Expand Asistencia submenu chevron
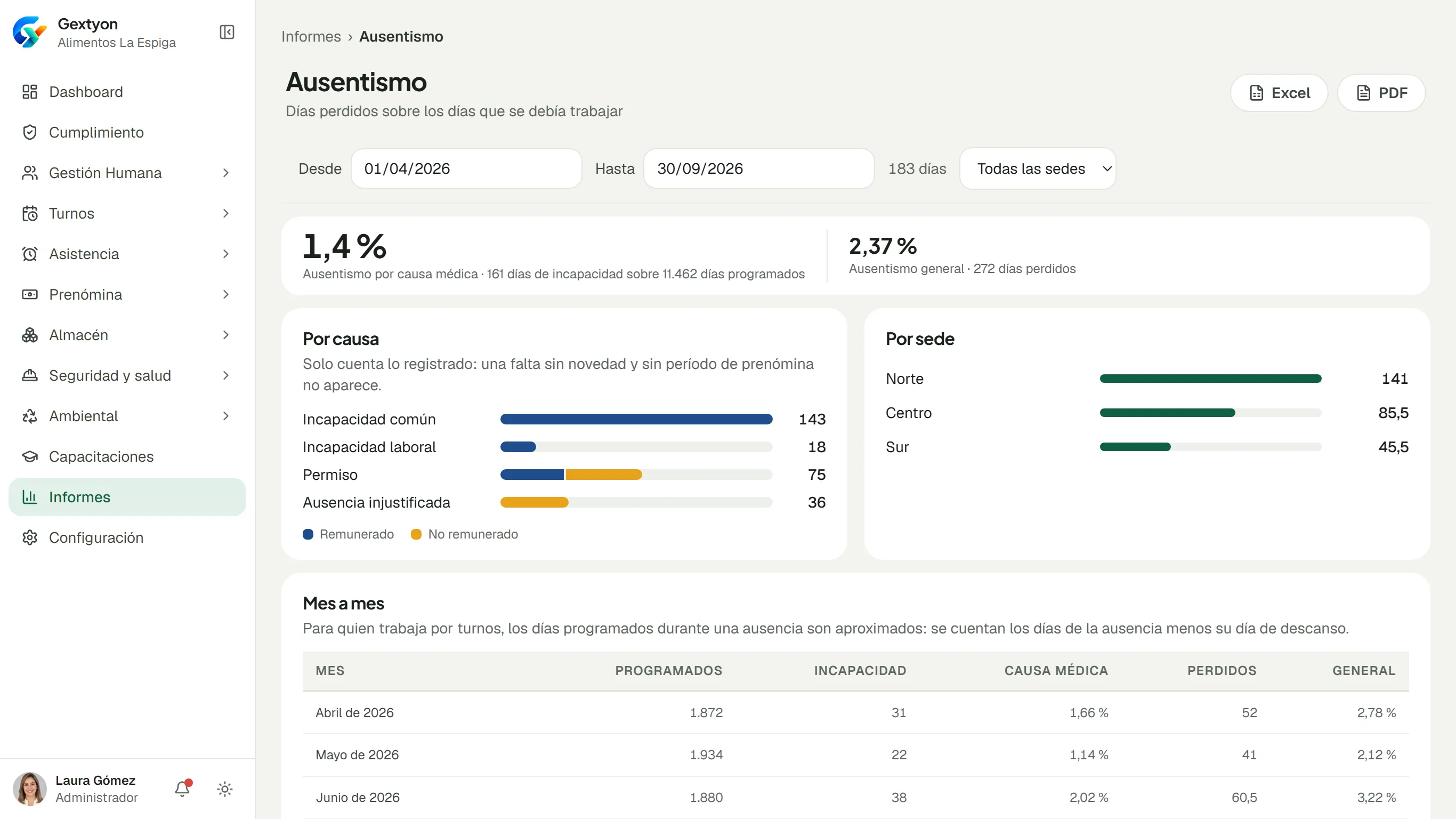This screenshot has width=1456, height=819. coord(225,254)
